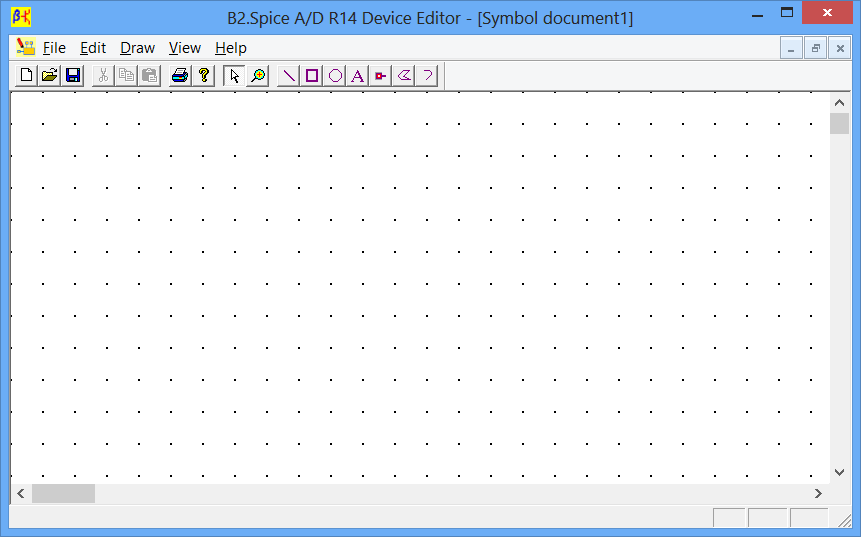This screenshot has width=861, height=537.
Task: Click the vertical scrollbar down arrow
Action: click(839, 473)
